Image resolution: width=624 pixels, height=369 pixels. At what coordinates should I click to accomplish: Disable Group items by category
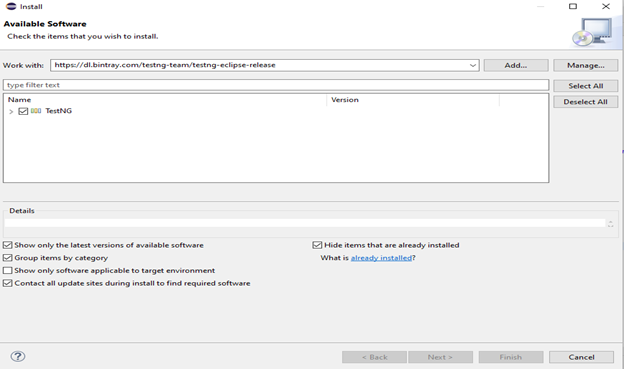pos(8,258)
